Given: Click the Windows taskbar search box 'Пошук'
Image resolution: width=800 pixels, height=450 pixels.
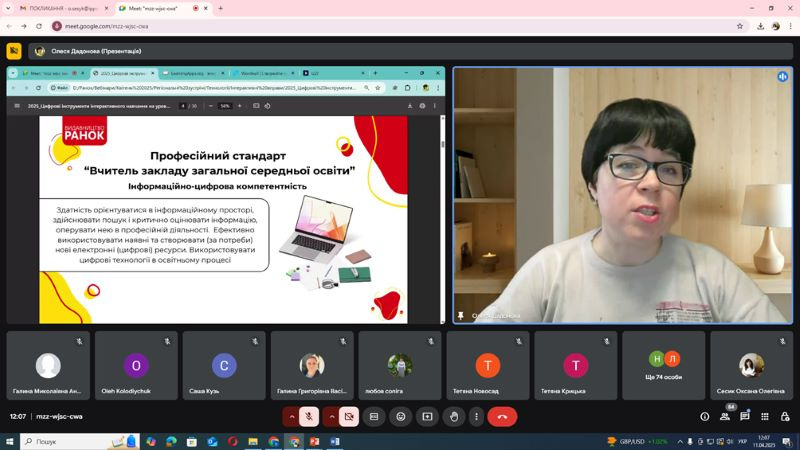Looking at the screenshot, I should click(x=79, y=441).
